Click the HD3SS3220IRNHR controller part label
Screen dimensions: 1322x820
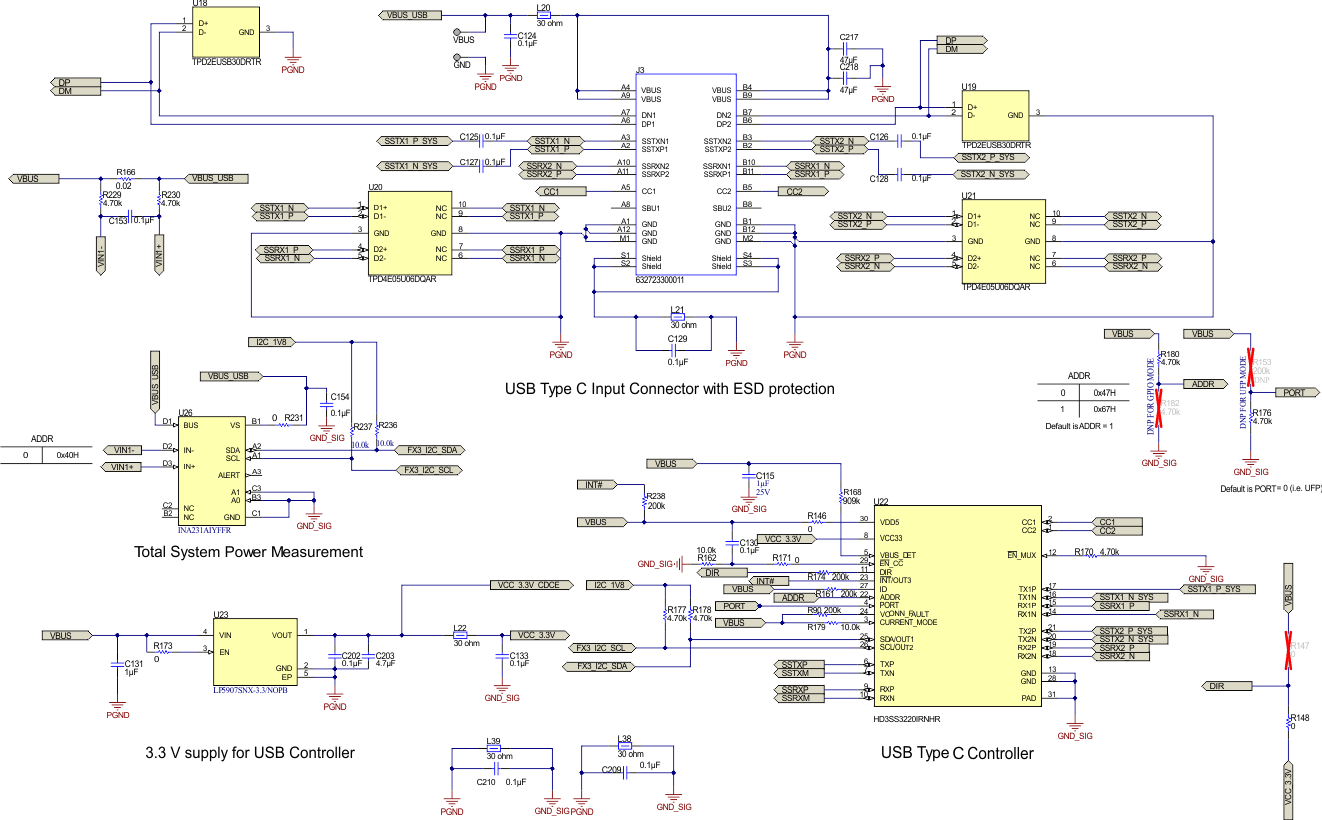[907, 719]
